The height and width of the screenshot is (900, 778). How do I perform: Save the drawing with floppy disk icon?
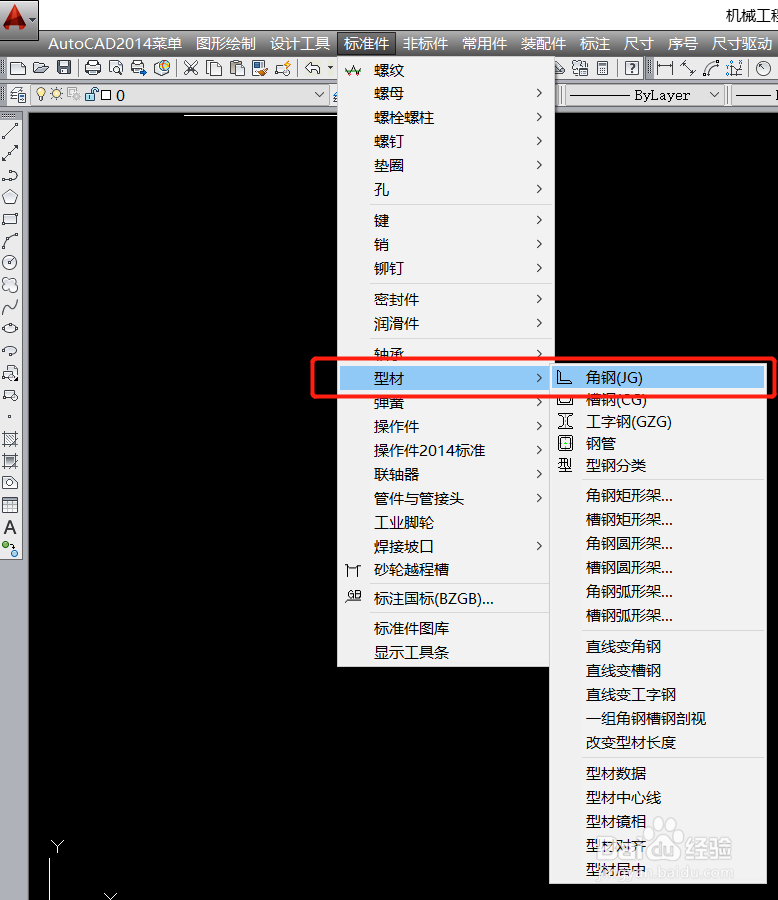[x=64, y=68]
